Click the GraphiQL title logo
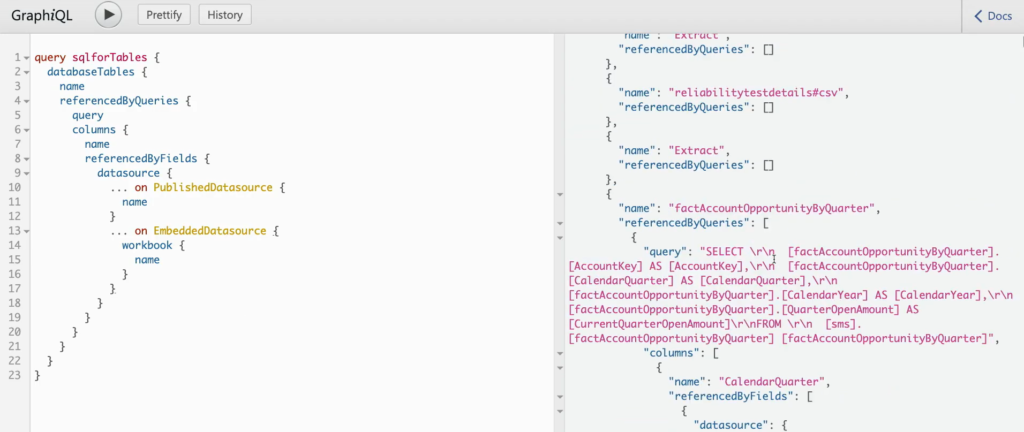The image size is (1024, 432). pyautogui.click(x=42, y=16)
